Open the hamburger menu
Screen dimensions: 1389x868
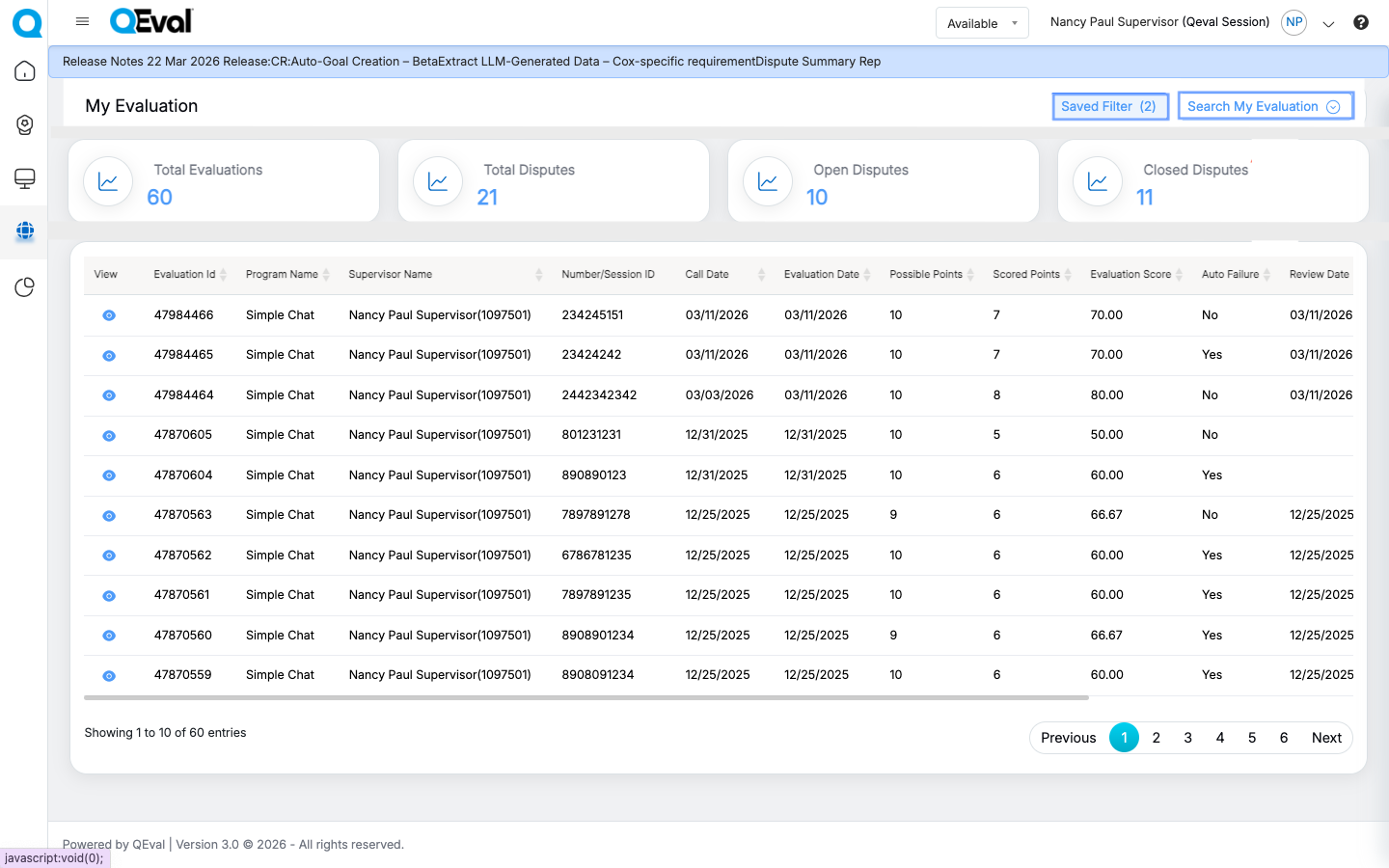click(x=82, y=21)
